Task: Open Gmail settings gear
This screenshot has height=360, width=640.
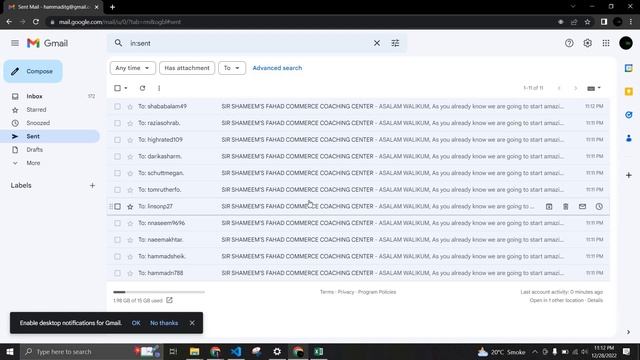Action: pyautogui.click(x=587, y=43)
